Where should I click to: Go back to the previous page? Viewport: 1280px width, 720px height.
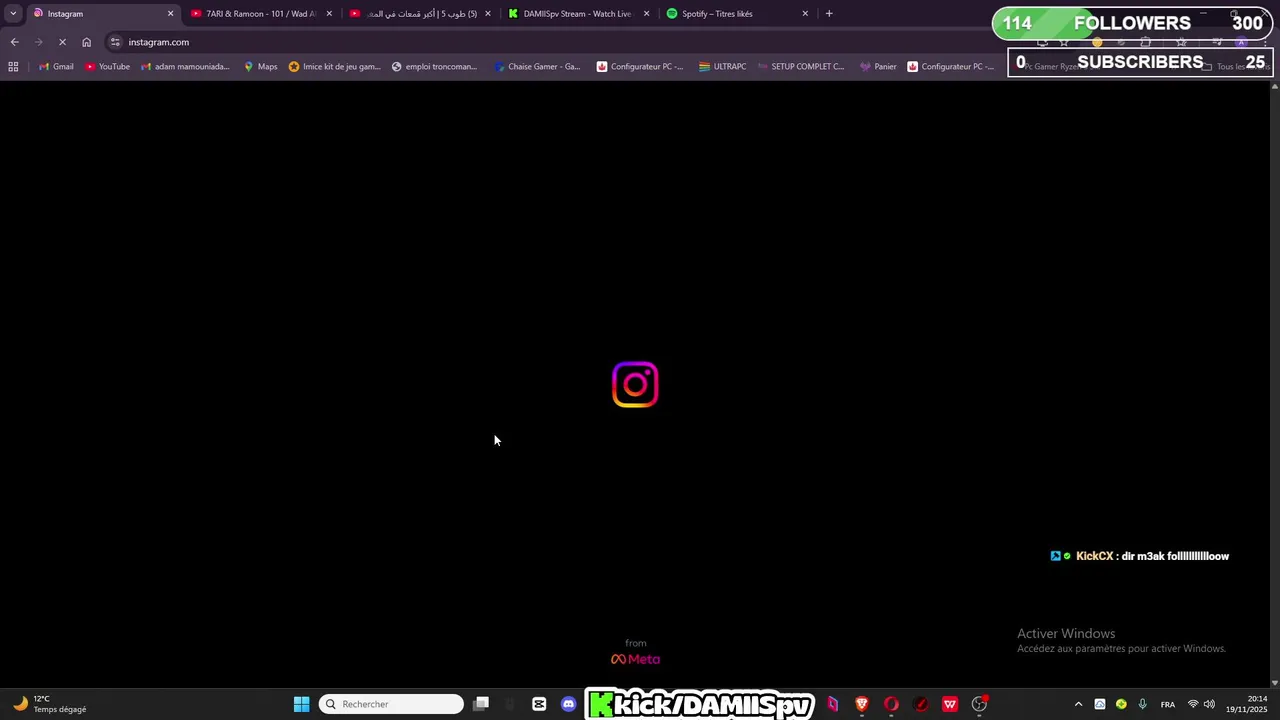tap(14, 42)
